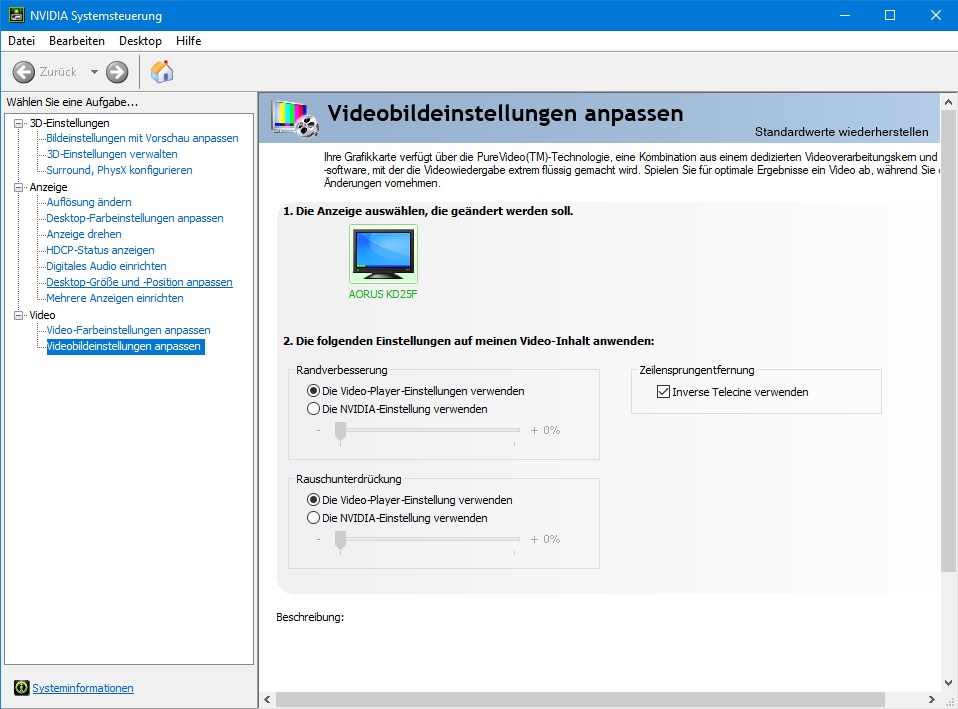Open Anzeige drehen
The image size is (958, 709).
pyautogui.click(x=84, y=234)
